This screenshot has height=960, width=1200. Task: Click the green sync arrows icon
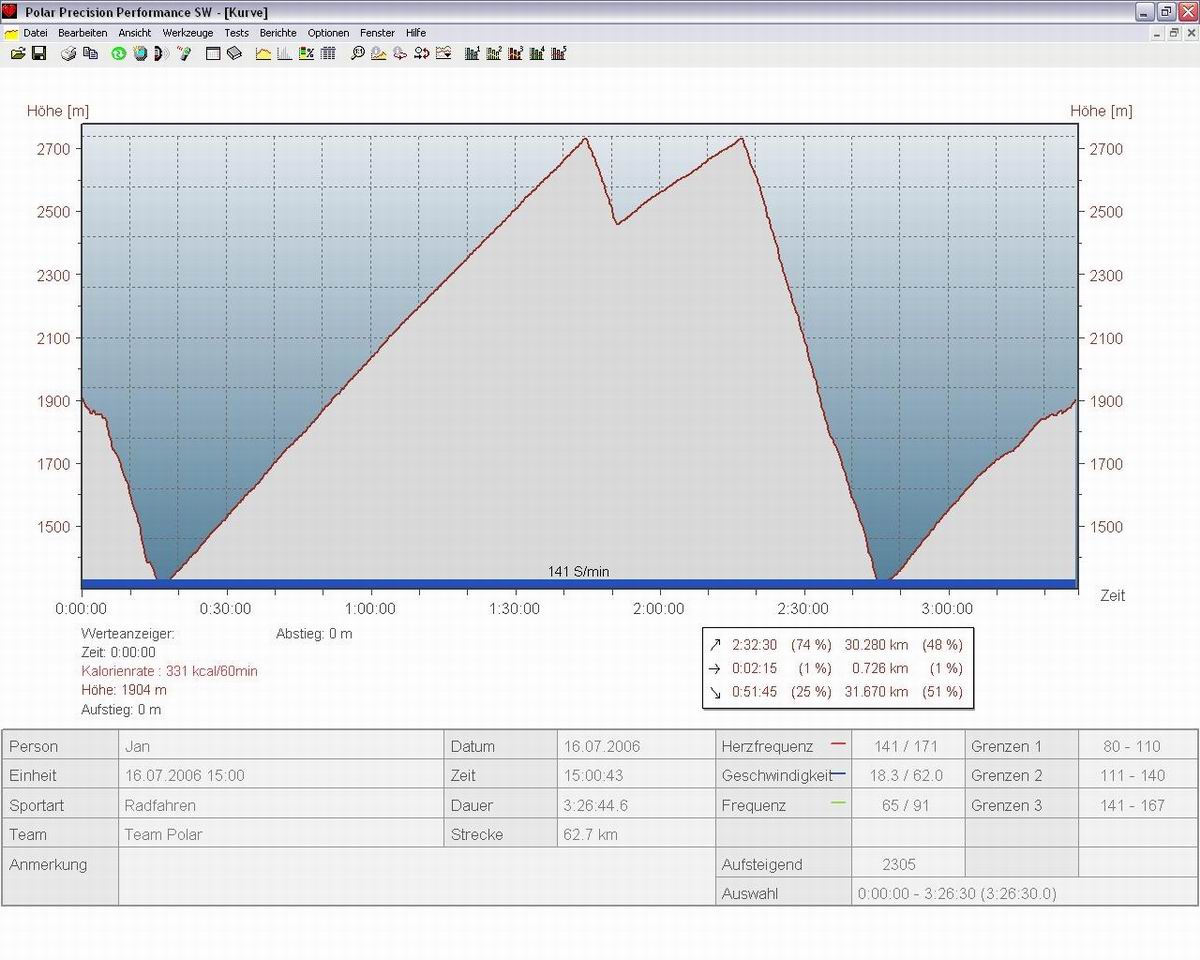point(118,53)
